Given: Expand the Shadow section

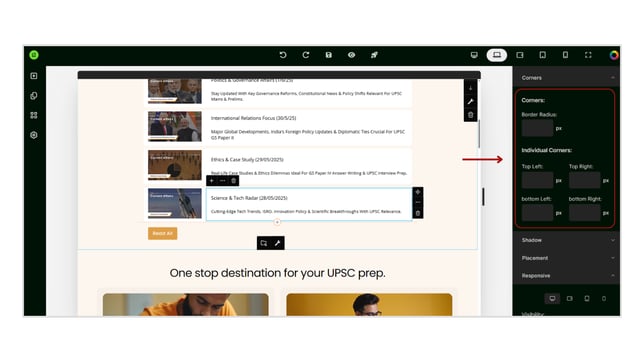Looking at the screenshot, I should [566, 240].
